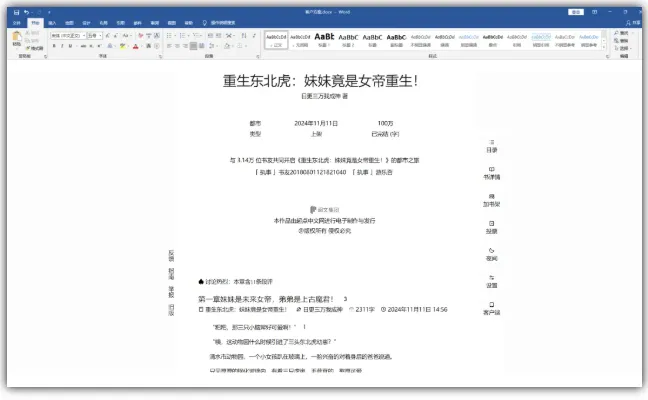Open text effects and typography
Viewport: 648px width, 400px height.
(x=110, y=46)
